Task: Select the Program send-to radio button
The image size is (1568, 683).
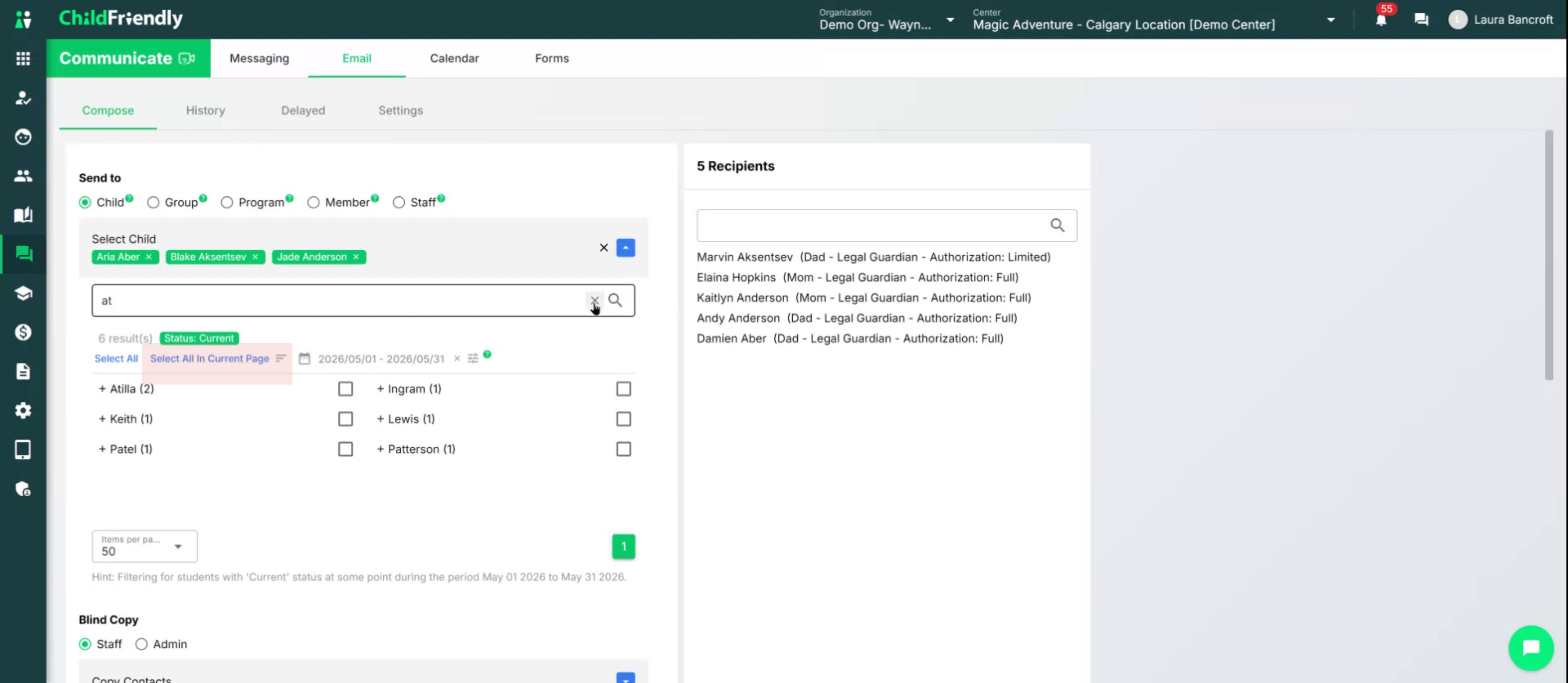Action: click(x=227, y=202)
